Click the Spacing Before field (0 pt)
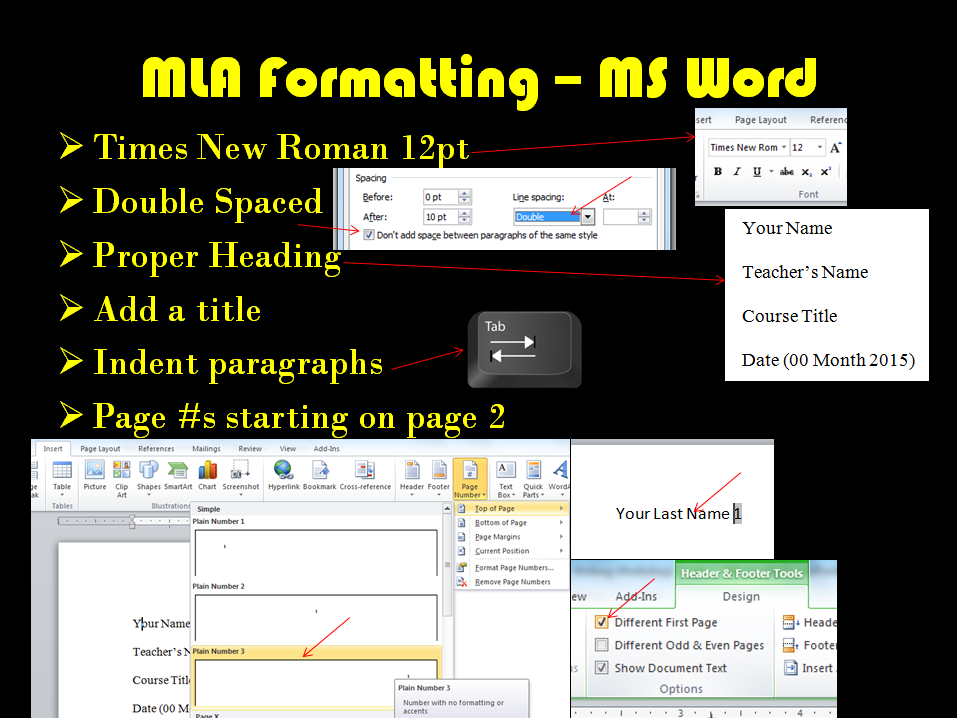The height and width of the screenshot is (718, 957). [441, 197]
